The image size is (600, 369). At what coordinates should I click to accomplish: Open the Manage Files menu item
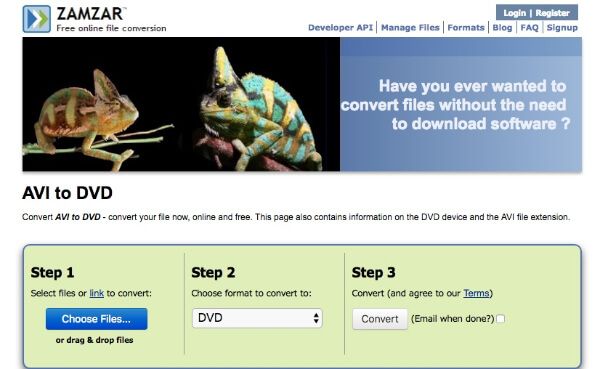410,28
